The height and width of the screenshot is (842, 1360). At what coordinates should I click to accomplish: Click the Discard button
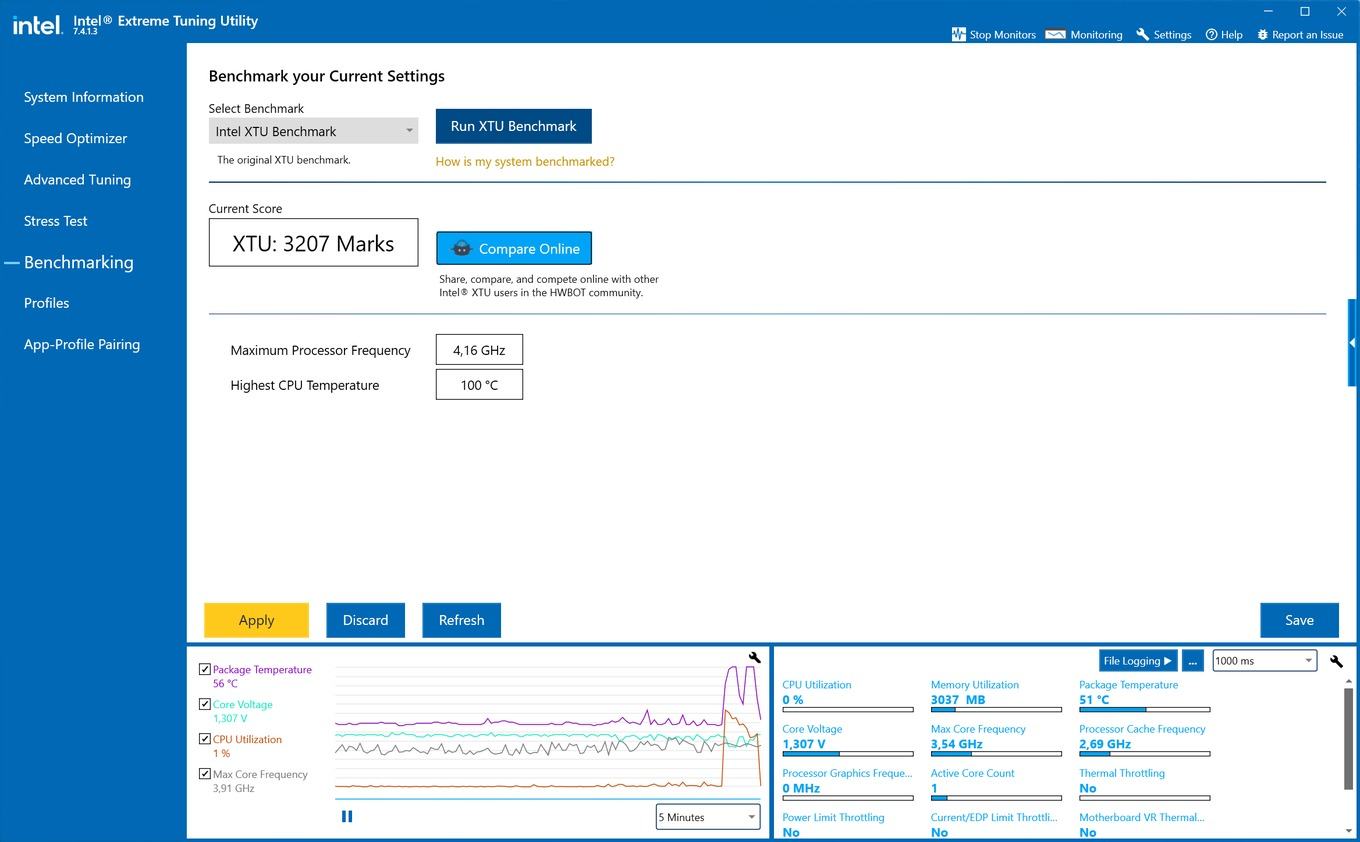(x=365, y=620)
